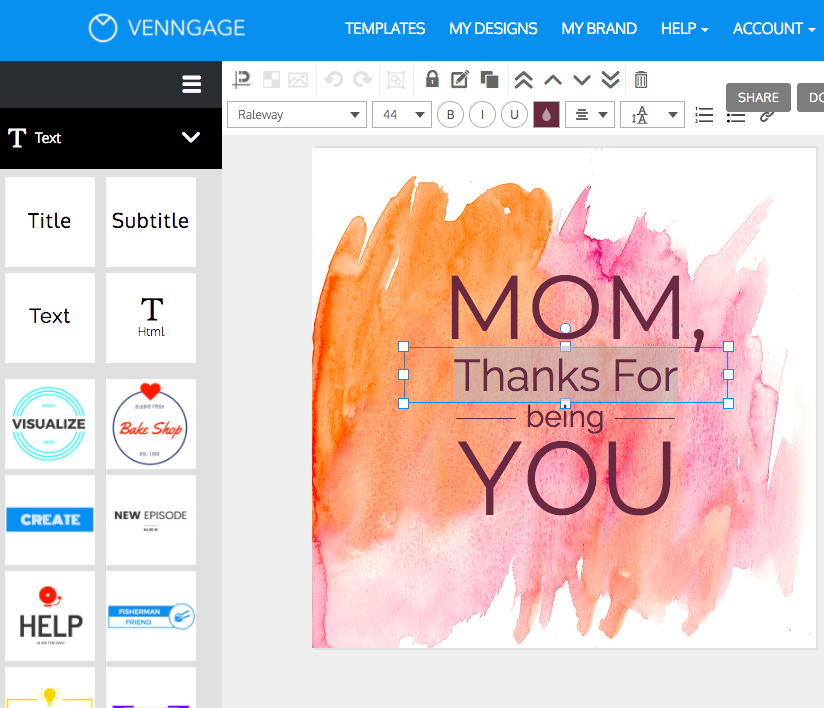Open the text alignment dropdown
This screenshot has width=824, height=708.
[x=590, y=115]
